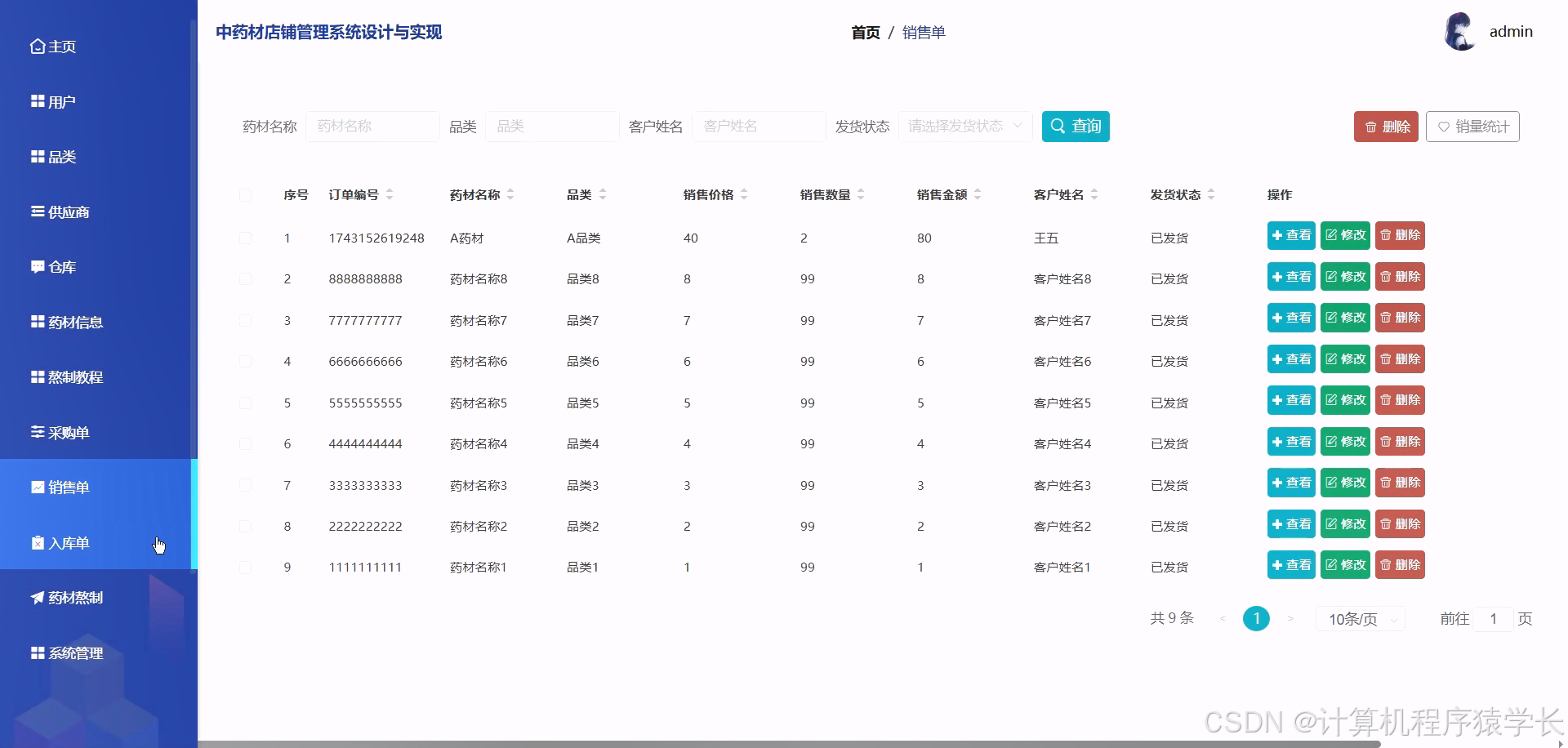Open the 入库单 inbound order icon
The width and height of the screenshot is (1568, 748).
click(37, 542)
